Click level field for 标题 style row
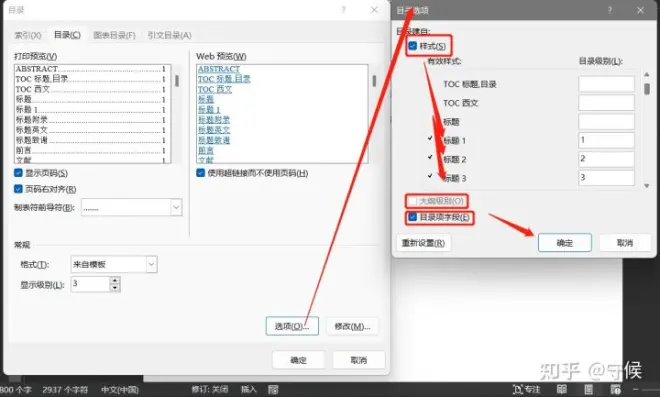The height and width of the screenshot is (397, 660). click(x=607, y=122)
